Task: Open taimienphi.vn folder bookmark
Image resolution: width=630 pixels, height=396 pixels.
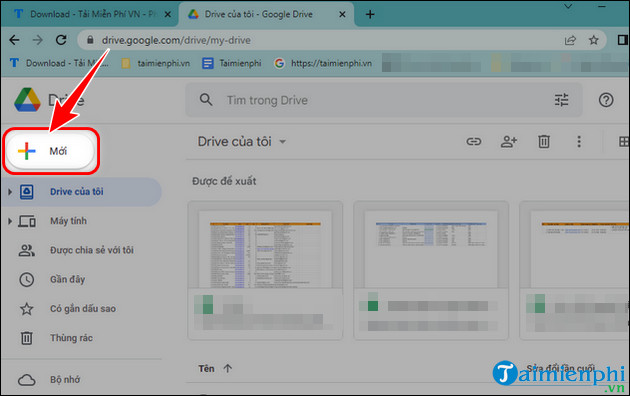Action: (156, 63)
